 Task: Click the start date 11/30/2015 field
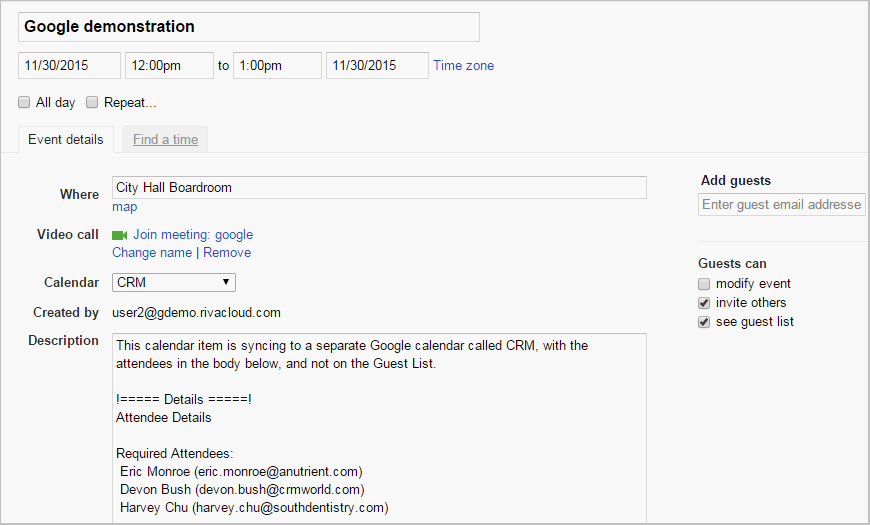tap(69, 65)
